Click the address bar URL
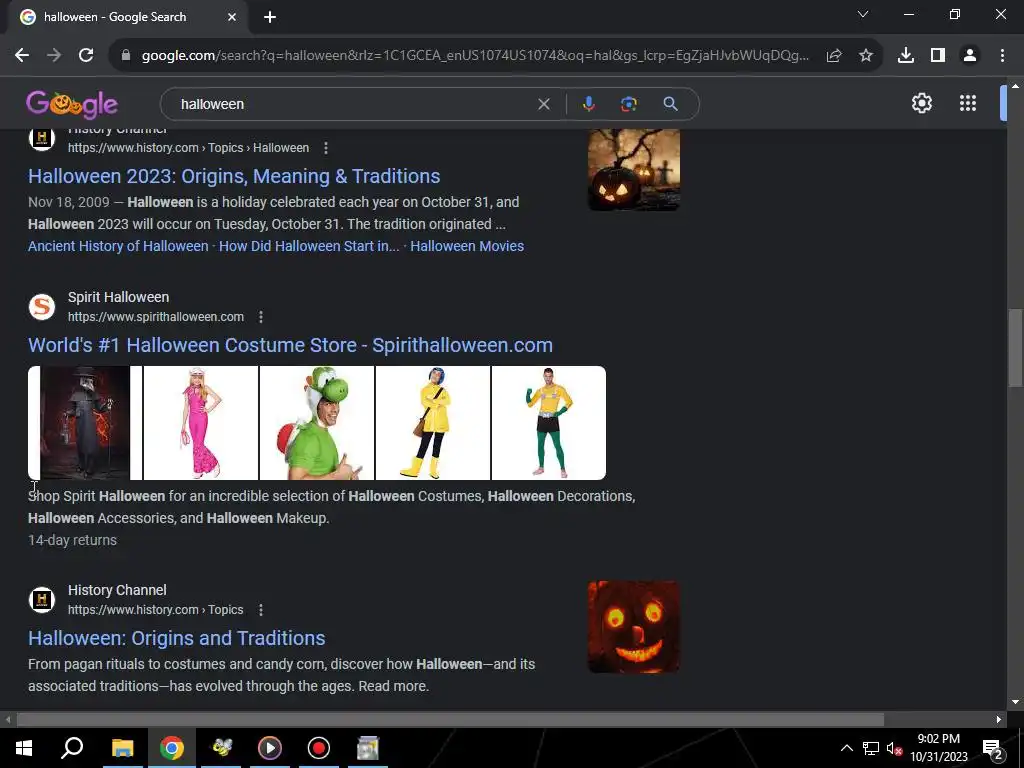The width and height of the screenshot is (1024, 768). tap(475, 56)
